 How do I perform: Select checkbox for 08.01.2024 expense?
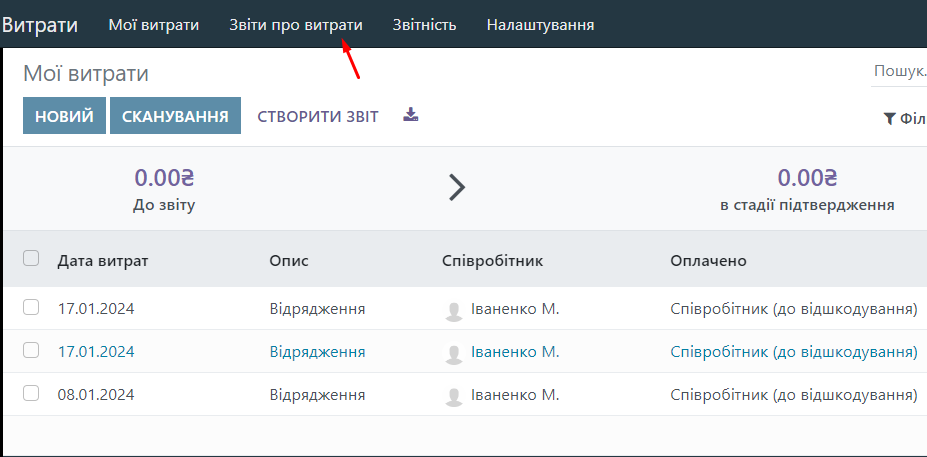pyautogui.click(x=31, y=394)
